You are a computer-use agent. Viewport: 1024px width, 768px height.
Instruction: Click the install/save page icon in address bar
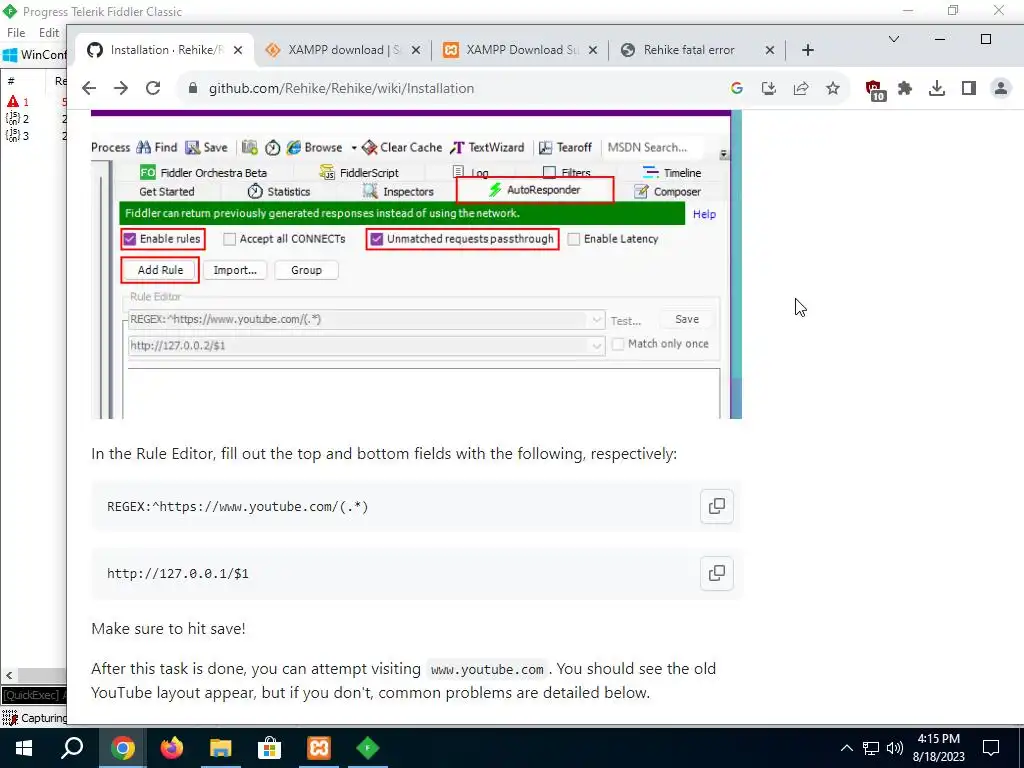[769, 88]
